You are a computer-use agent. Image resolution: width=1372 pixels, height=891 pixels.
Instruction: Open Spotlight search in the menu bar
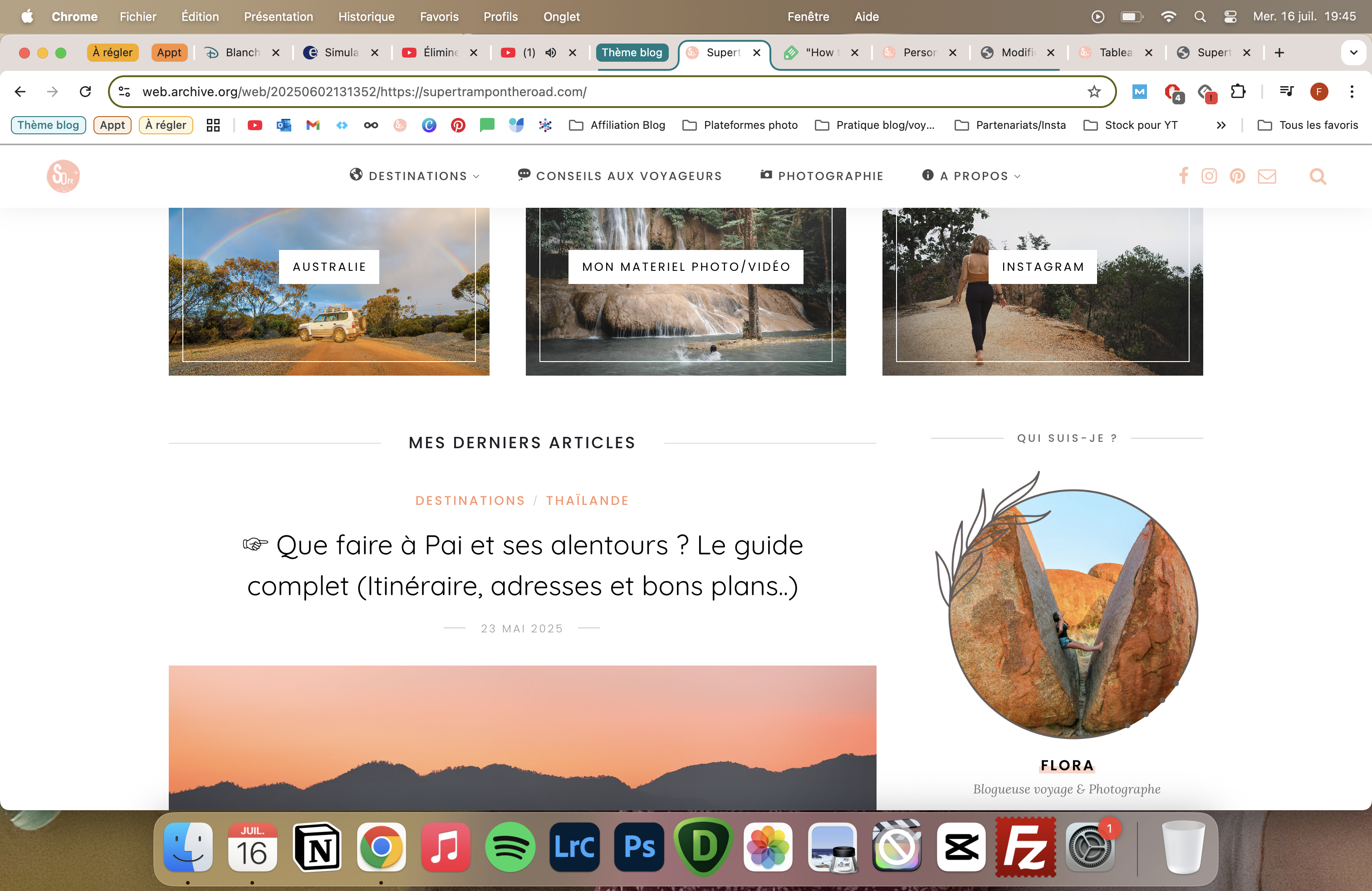(x=1200, y=17)
